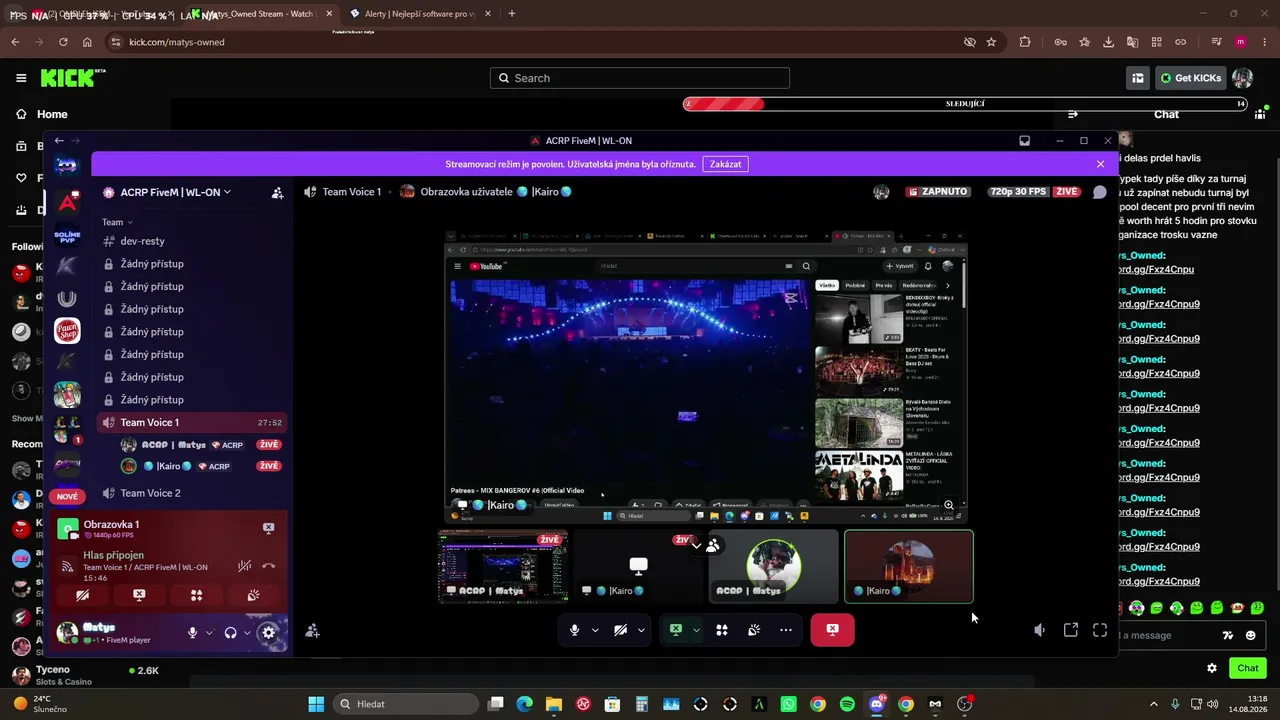Open the Solime PVP server icon

pos(67,235)
